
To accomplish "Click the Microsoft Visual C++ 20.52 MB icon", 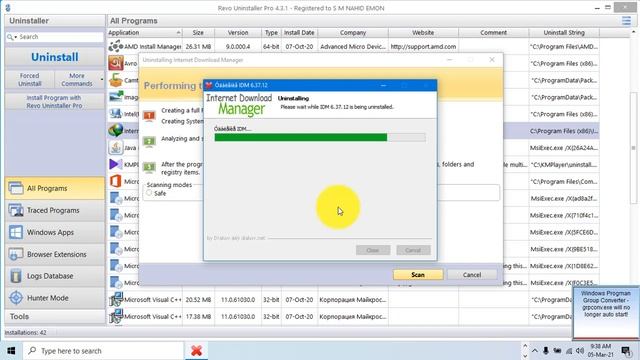I will pyautogui.click(x=116, y=299).
